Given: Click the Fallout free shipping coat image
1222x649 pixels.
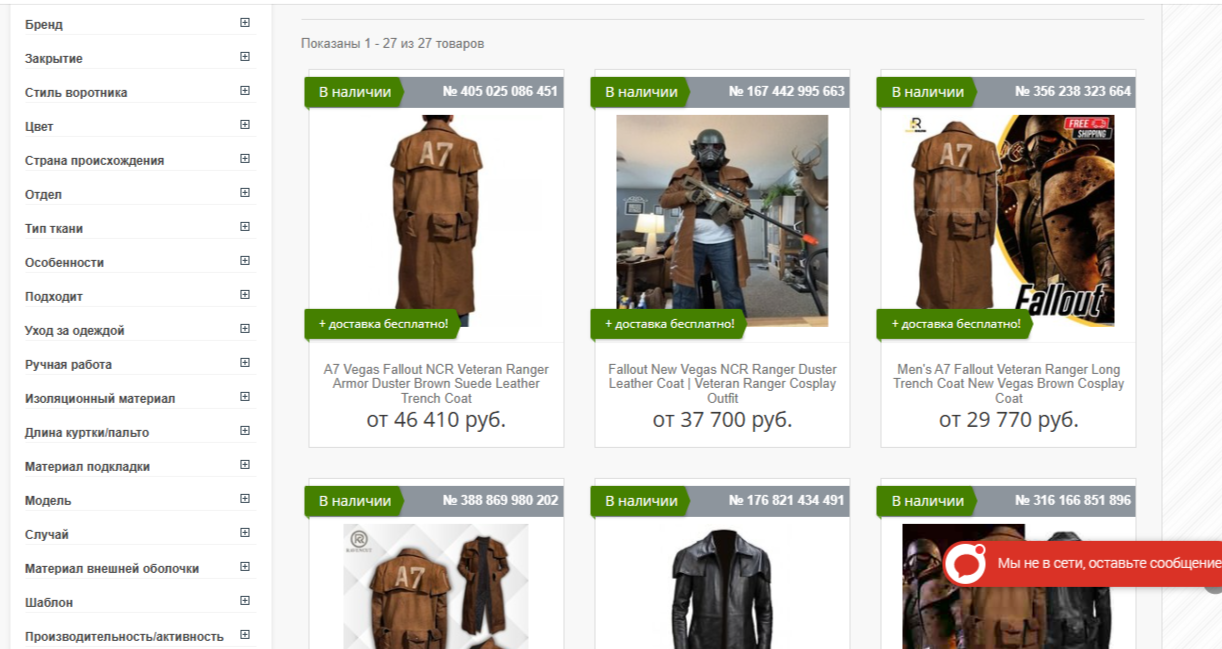Looking at the screenshot, I should pyautogui.click(x=1008, y=221).
